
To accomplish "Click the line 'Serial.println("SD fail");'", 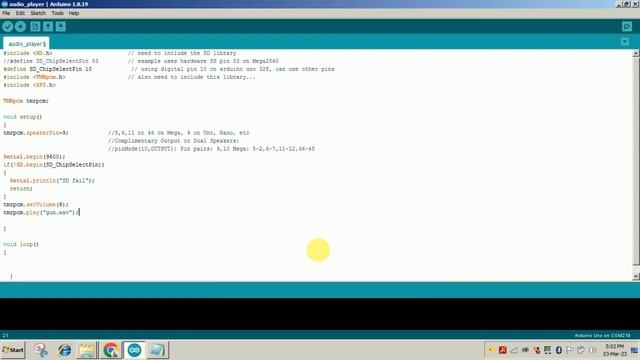I will click(x=52, y=180).
